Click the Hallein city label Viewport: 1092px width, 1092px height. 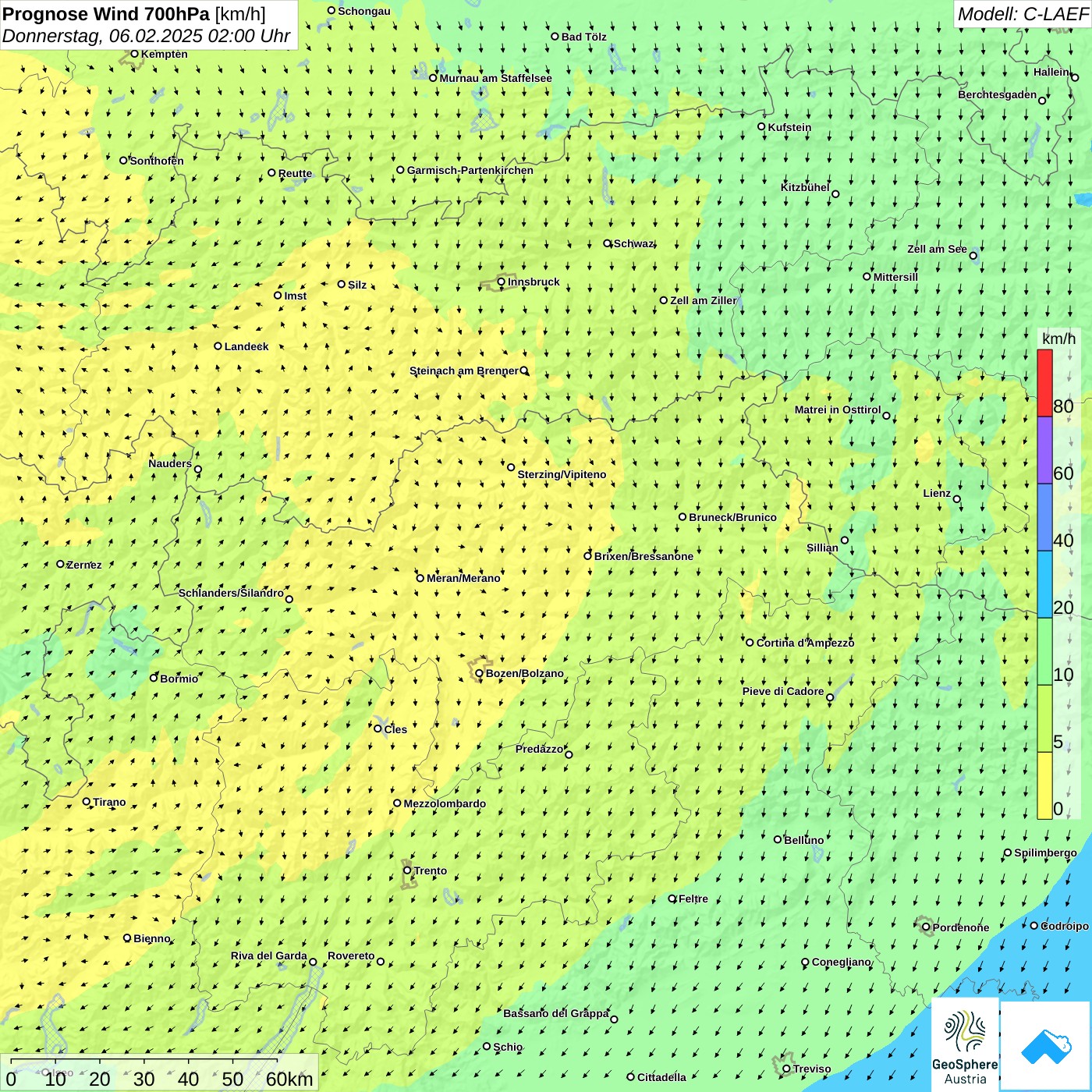tap(1051, 72)
